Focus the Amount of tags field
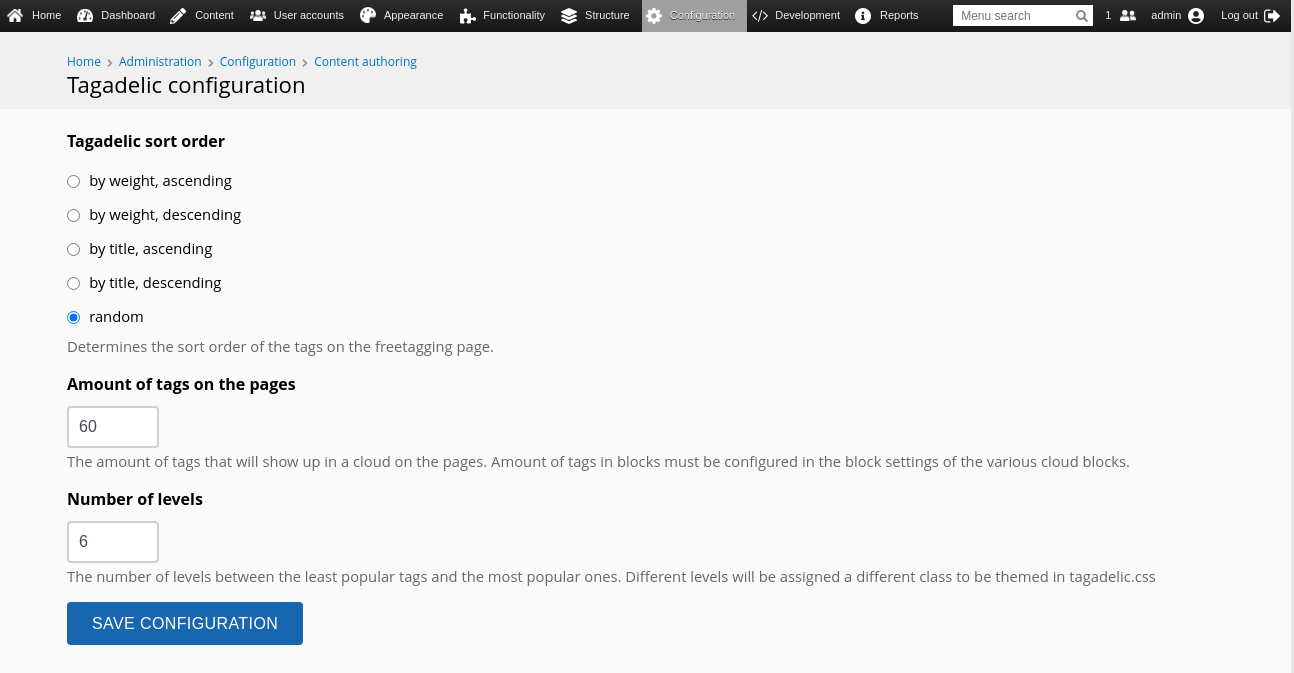This screenshot has width=1294, height=673. pos(113,427)
